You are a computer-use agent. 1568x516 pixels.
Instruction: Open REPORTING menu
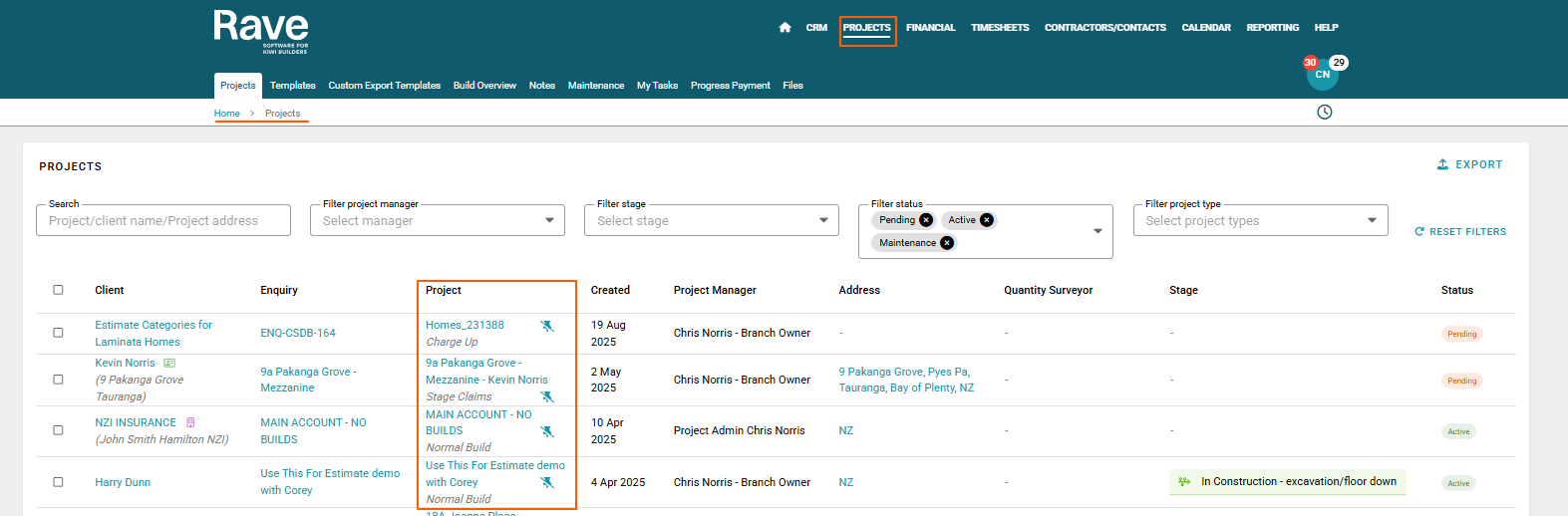[x=1273, y=28]
